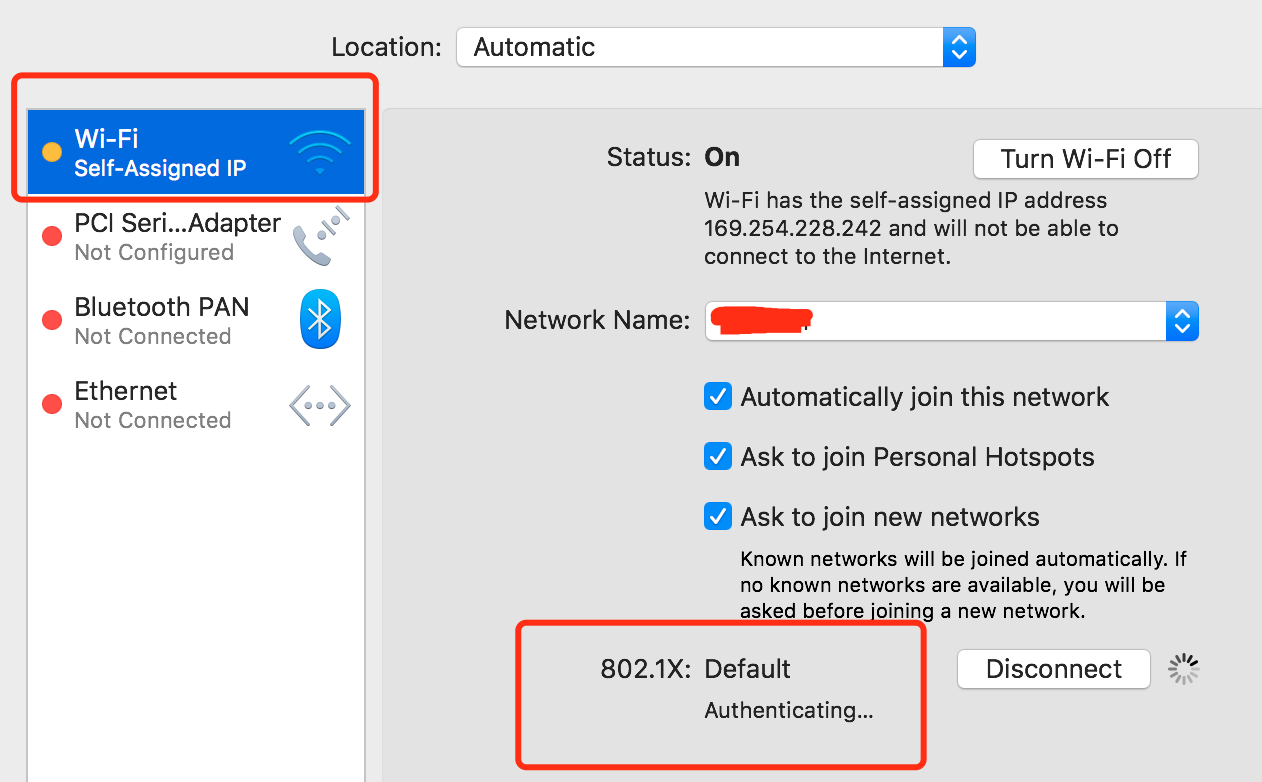Image resolution: width=1262 pixels, height=782 pixels.
Task: Click the red dot next to Bluetooth PAN
Action: [51, 320]
